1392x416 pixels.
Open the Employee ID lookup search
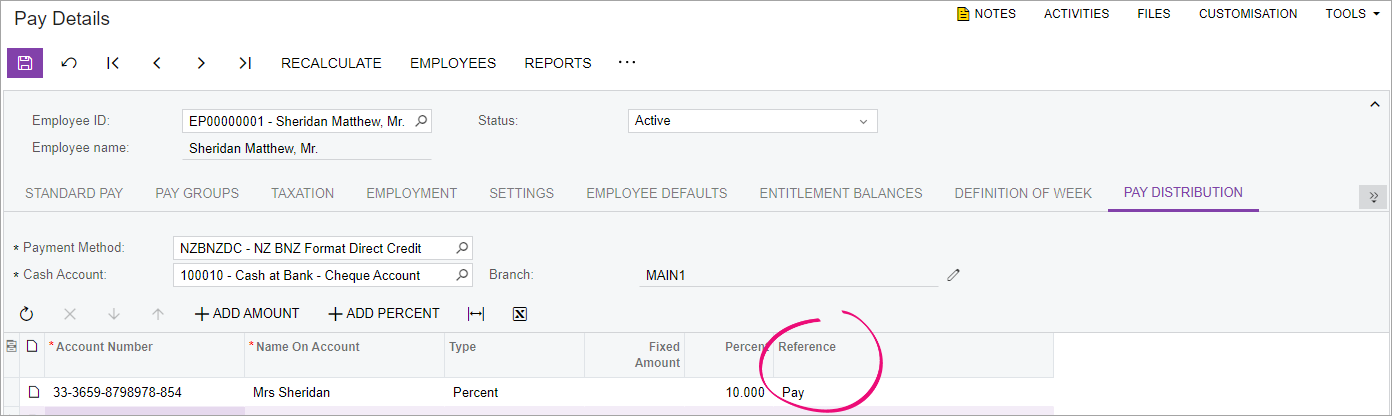(422, 121)
